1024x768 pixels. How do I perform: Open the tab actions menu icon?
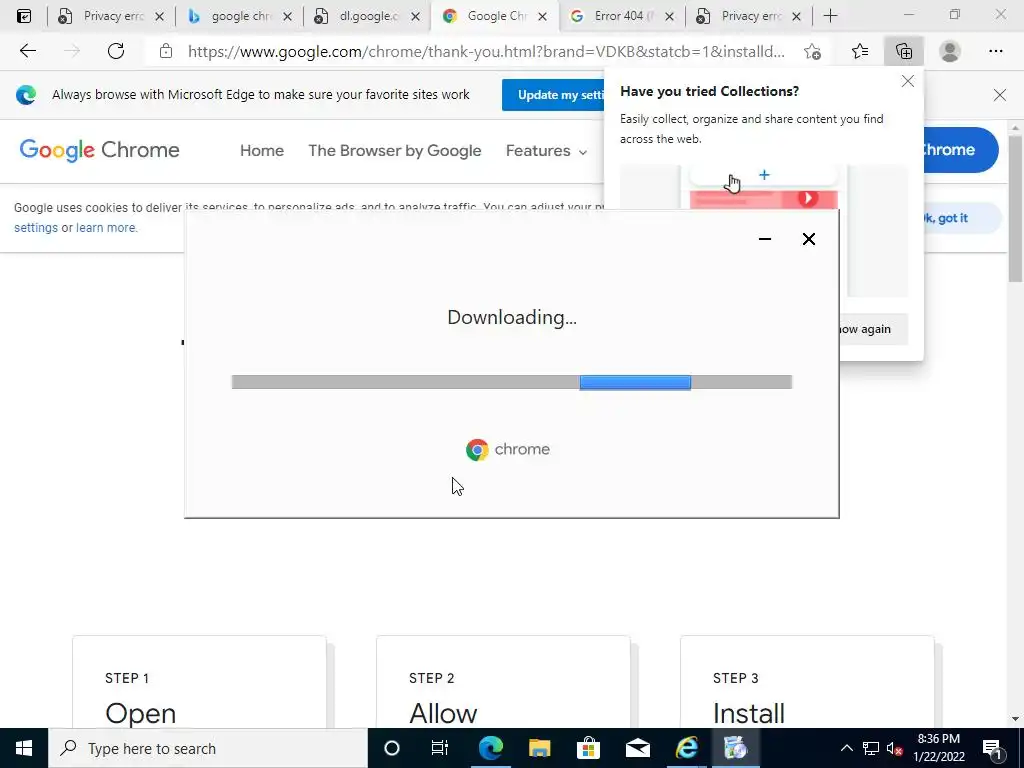[24, 16]
